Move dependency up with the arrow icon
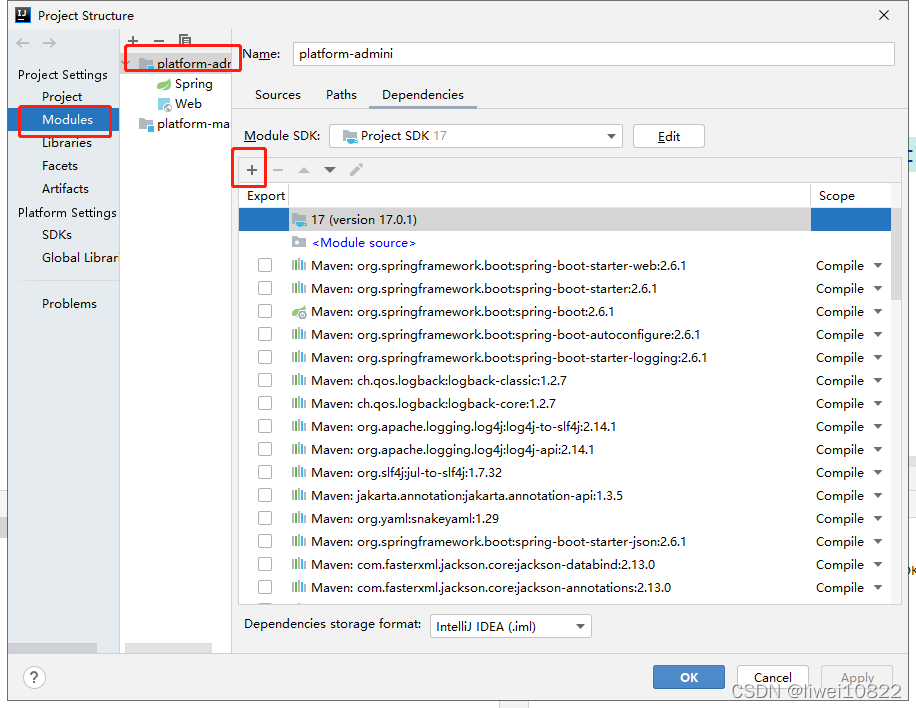Image resolution: width=916 pixels, height=708 pixels. [304, 170]
